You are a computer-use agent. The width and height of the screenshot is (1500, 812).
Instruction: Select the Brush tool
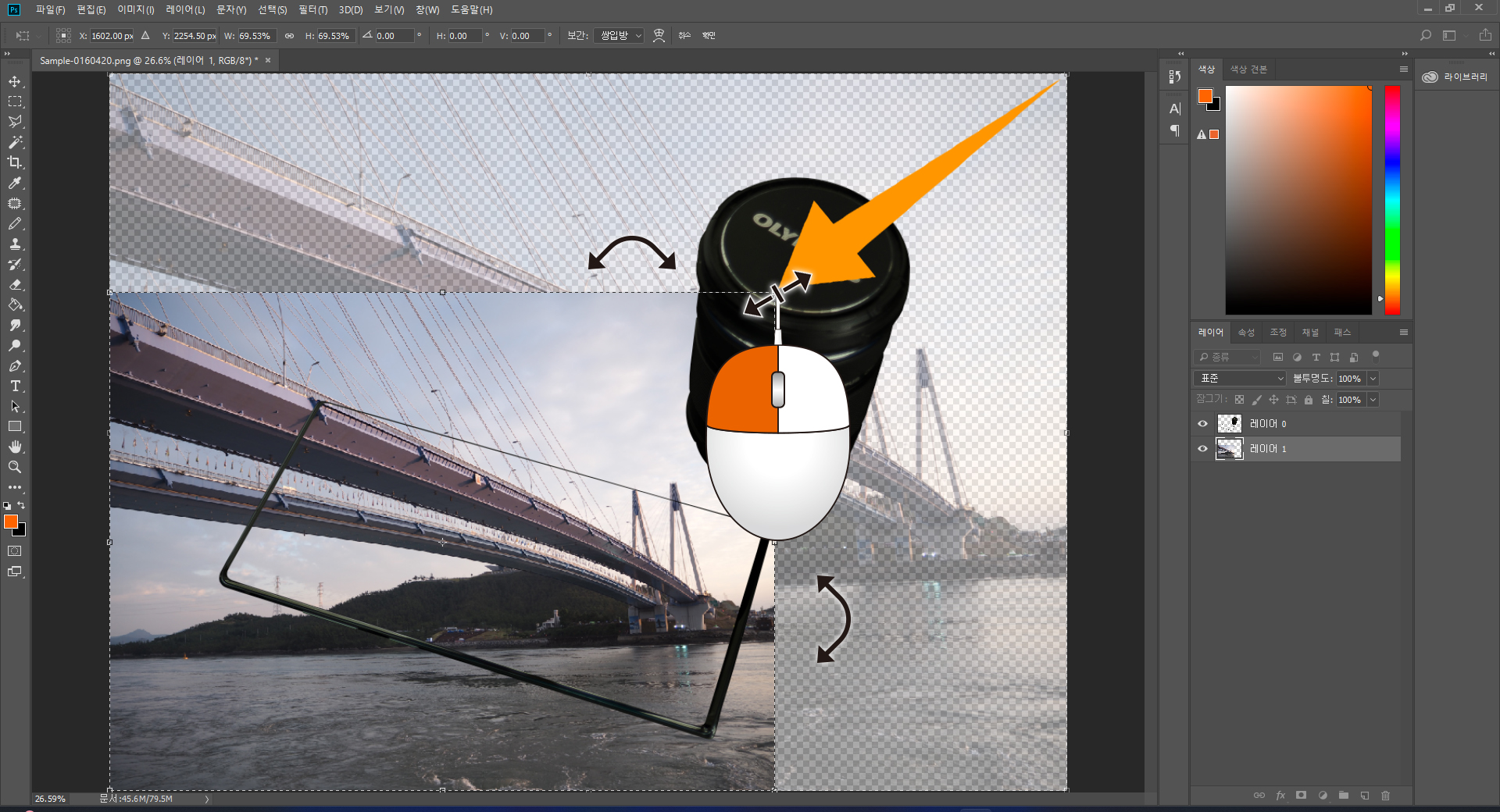pos(15,223)
